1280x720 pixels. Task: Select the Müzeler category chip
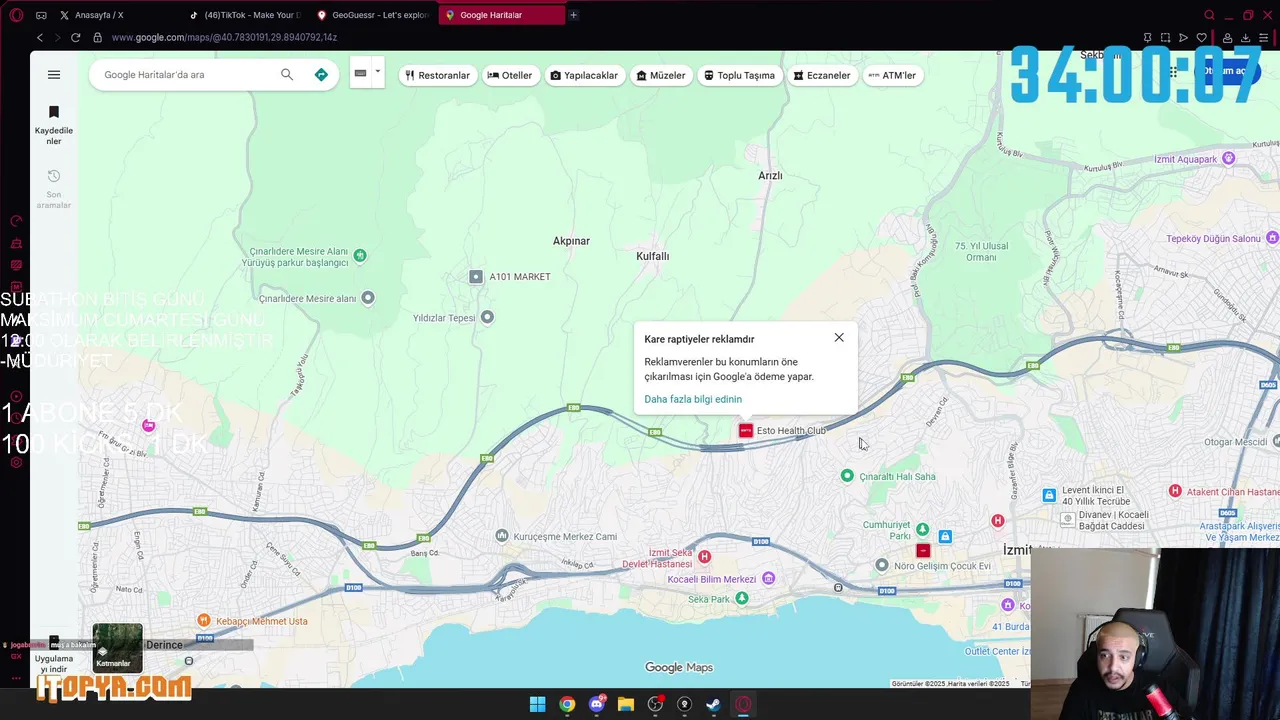coord(661,75)
